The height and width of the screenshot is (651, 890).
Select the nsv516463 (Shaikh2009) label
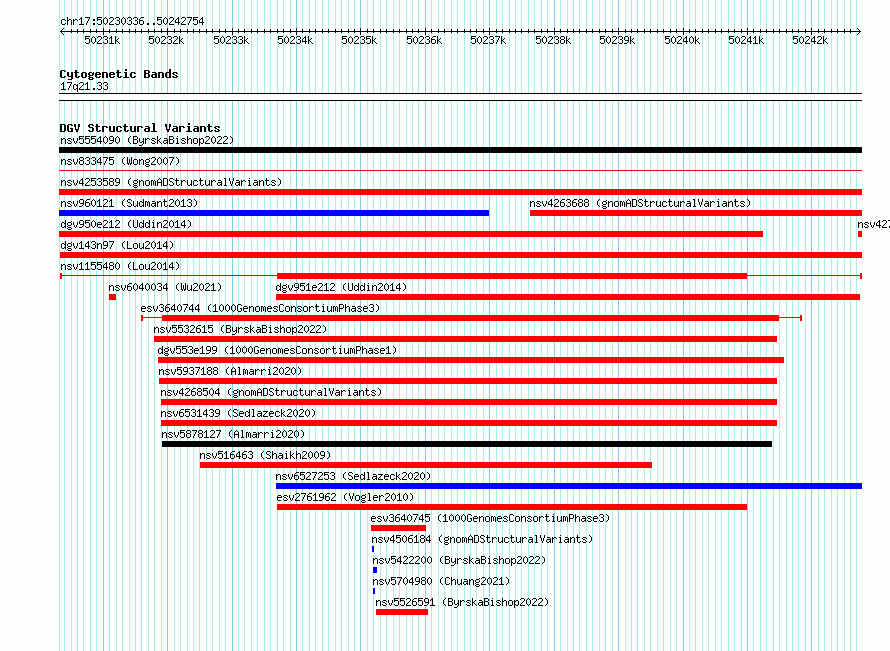pyautogui.click(x=265, y=455)
